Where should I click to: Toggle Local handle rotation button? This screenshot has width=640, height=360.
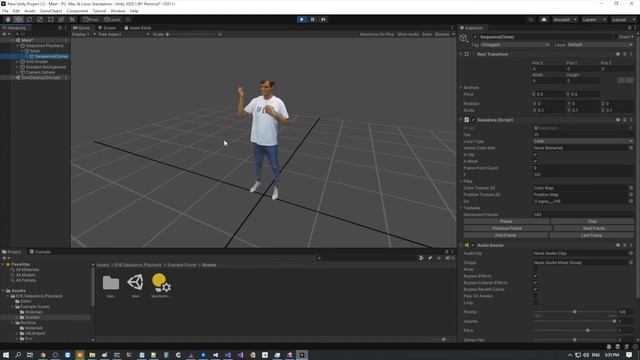click(112, 20)
